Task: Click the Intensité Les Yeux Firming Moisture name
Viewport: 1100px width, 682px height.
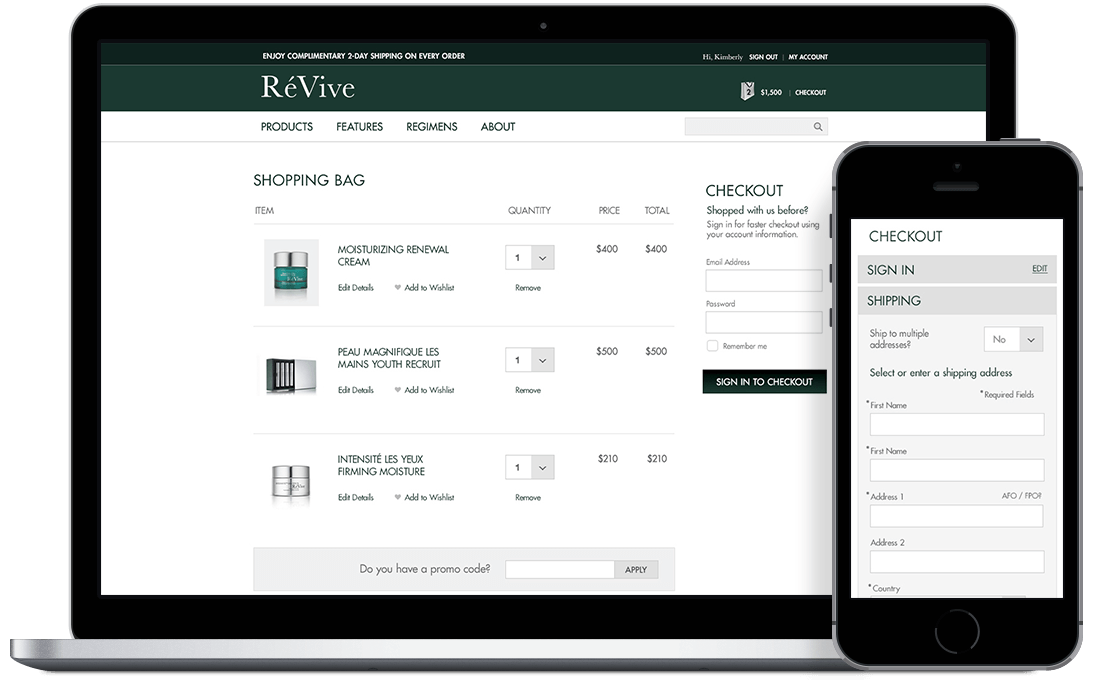Action: tap(381, 465)
